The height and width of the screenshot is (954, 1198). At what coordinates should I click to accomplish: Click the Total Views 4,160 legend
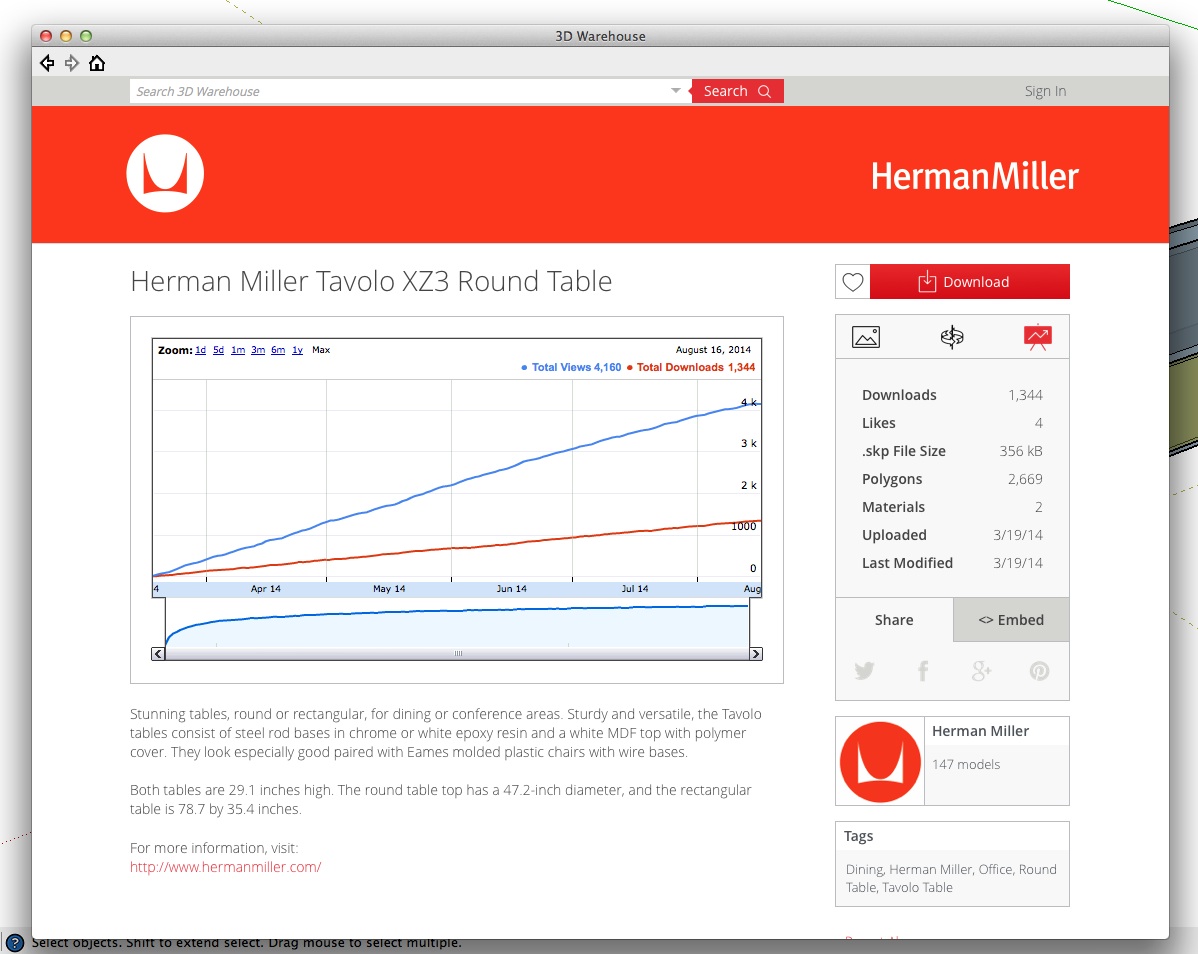click(x=571, y=367)
